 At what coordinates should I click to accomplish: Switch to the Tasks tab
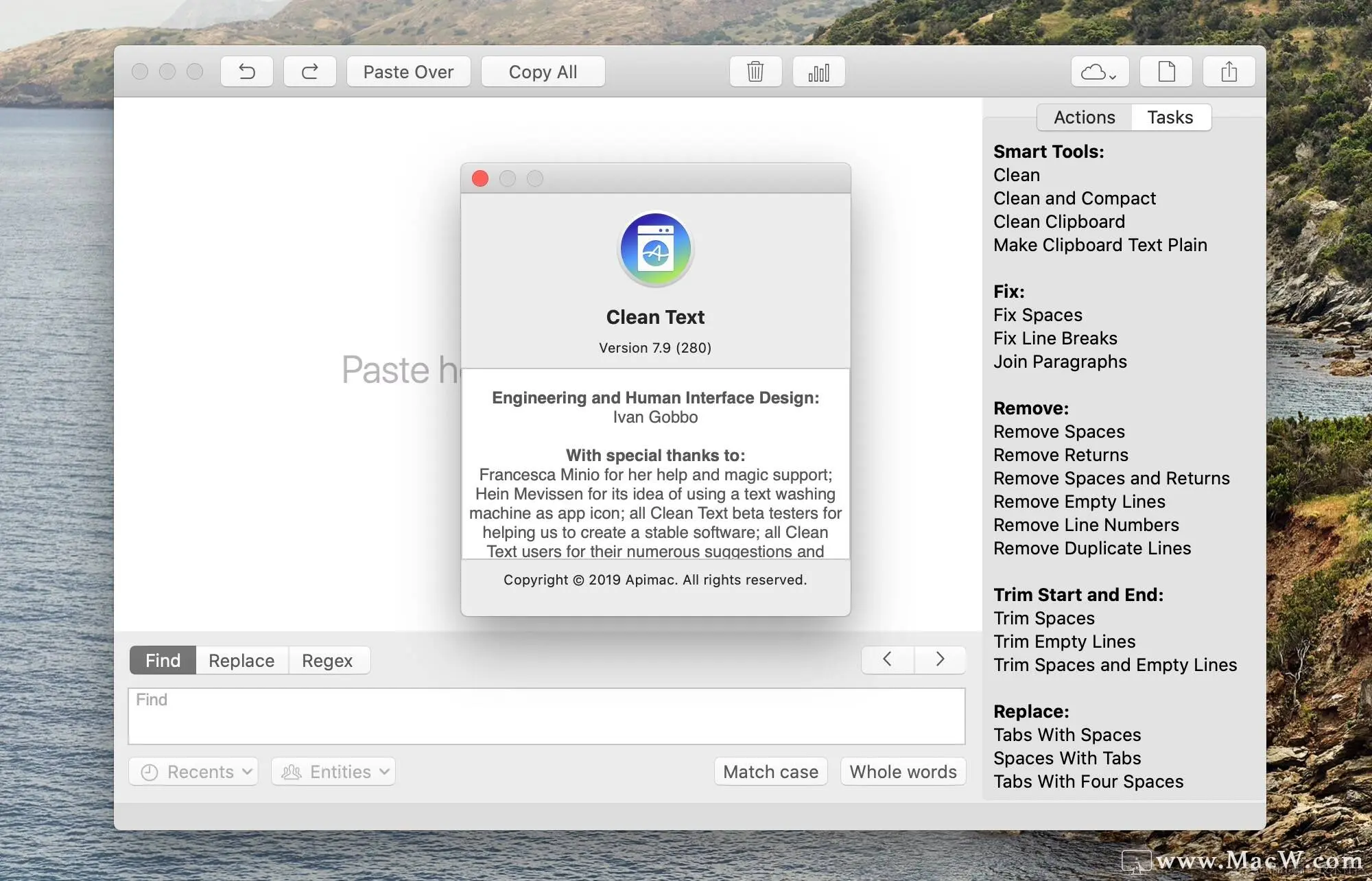[x=1170, y=117]
